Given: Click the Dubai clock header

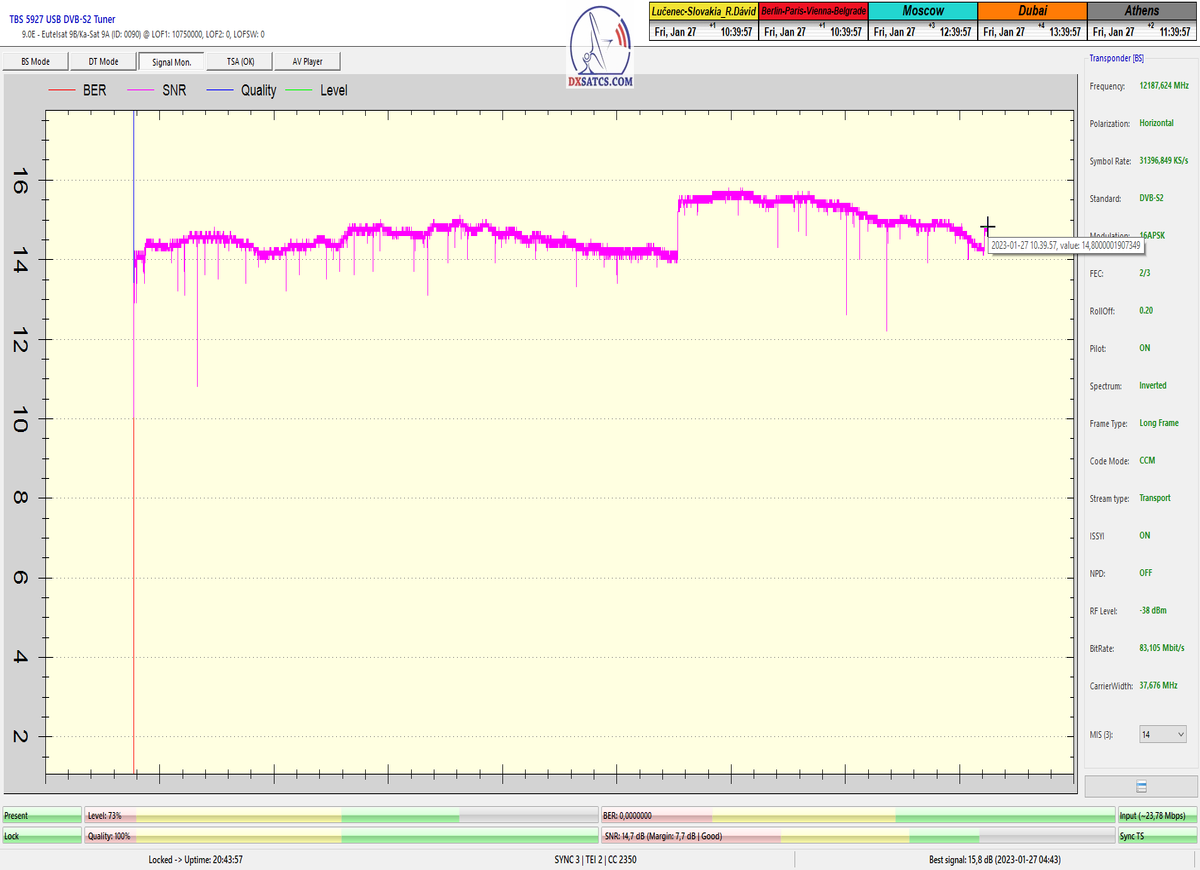Looking at the screenshot, I should click(x=1031, y=10).
